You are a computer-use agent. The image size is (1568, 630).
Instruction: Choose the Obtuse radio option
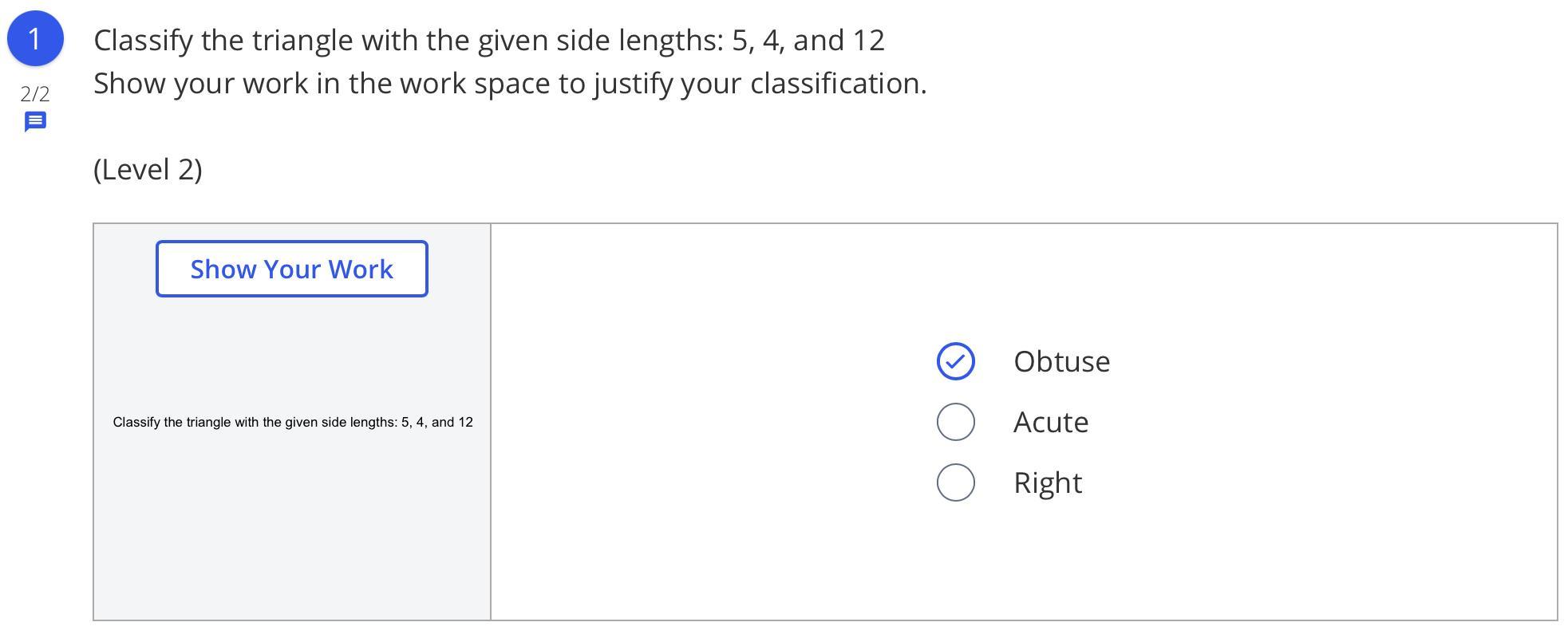coord(955,361)
